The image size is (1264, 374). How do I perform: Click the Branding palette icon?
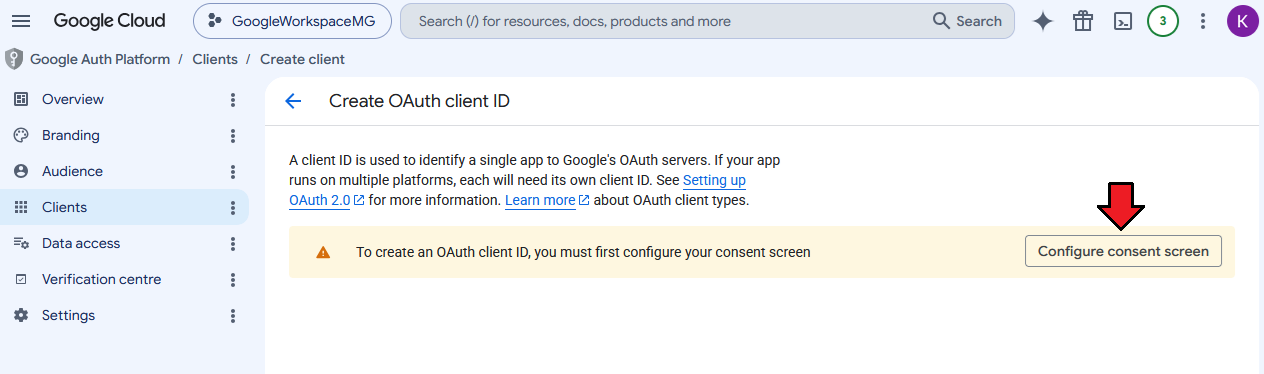[x=20, y=135]
